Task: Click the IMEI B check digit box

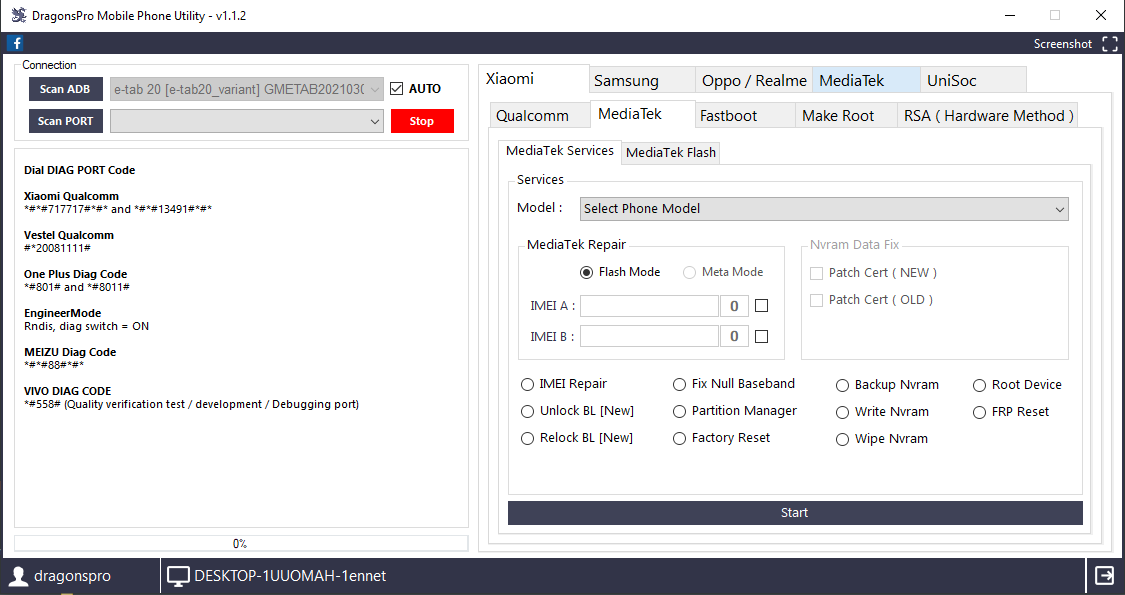Action: click(x=734, y=336)
